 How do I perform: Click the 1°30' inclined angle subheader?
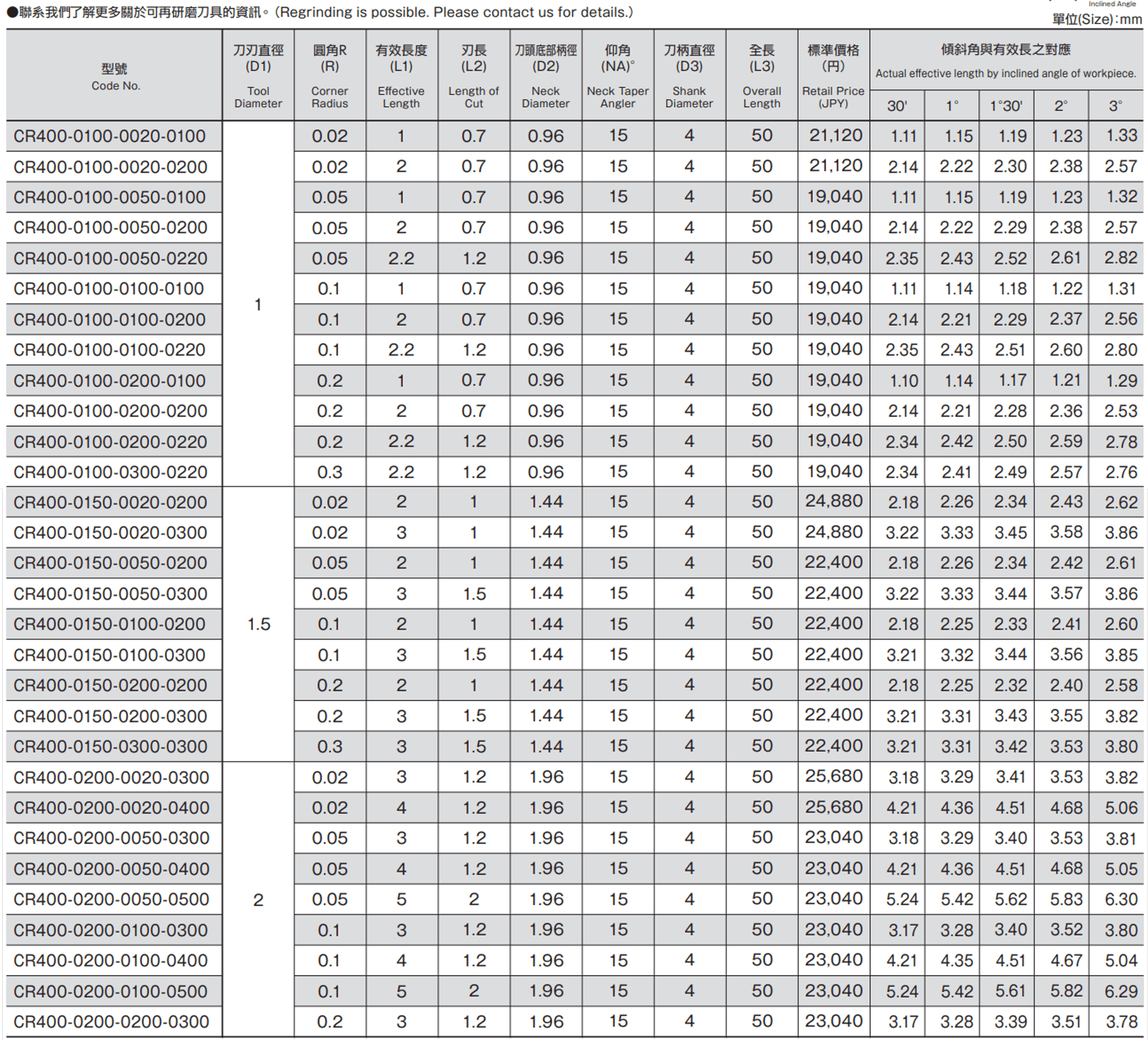pos(1006,106)
